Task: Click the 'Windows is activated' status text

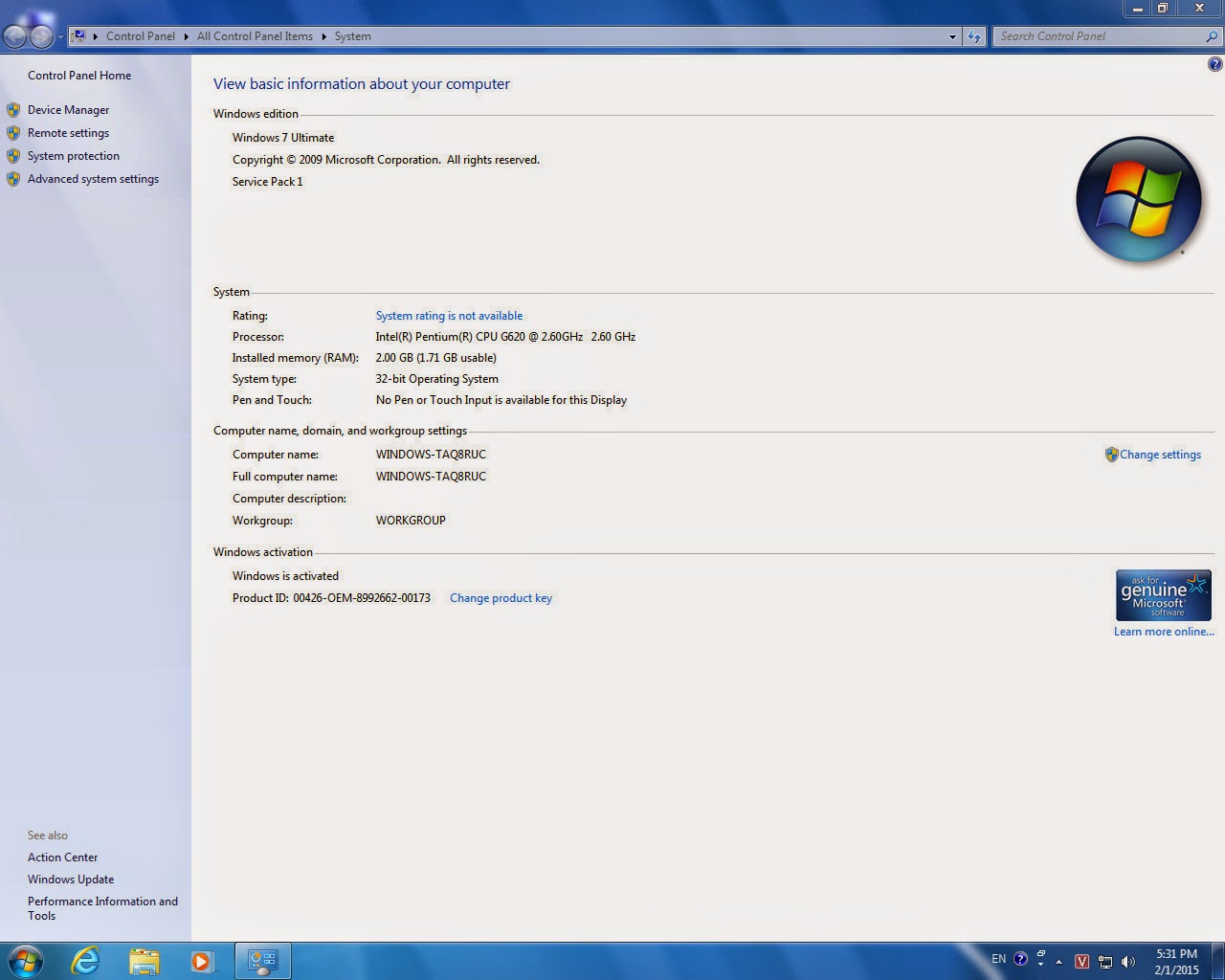Action: point(285,576)
